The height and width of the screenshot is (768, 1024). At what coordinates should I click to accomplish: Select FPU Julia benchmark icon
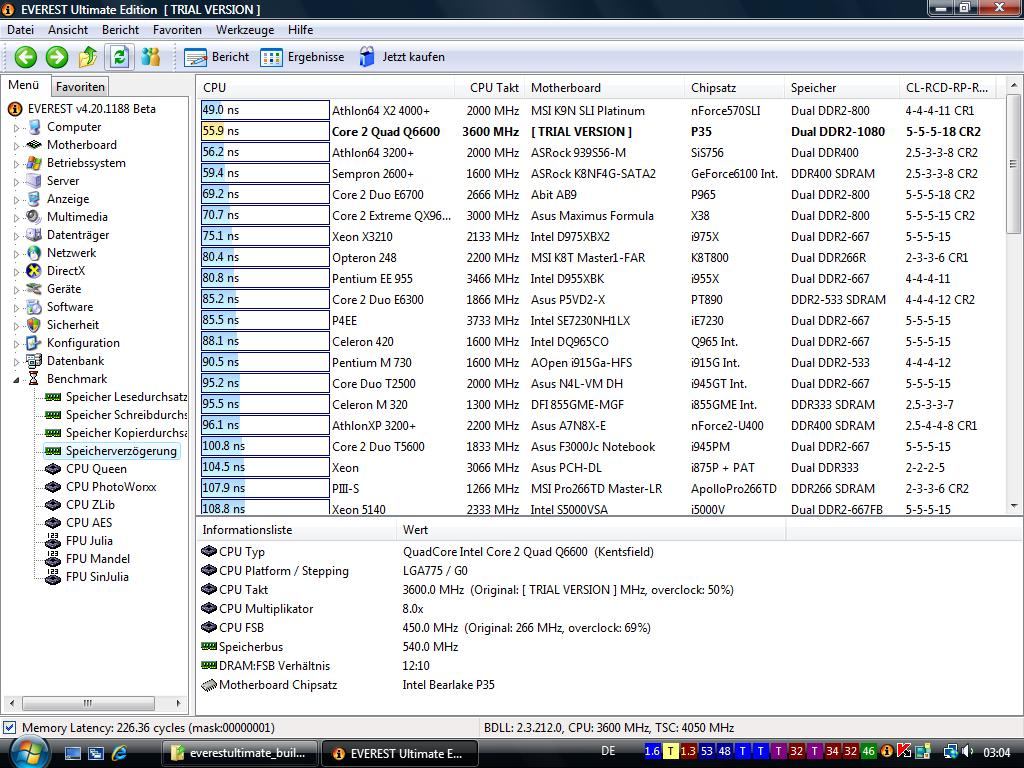pyautogui.click(x=53, y=541)
